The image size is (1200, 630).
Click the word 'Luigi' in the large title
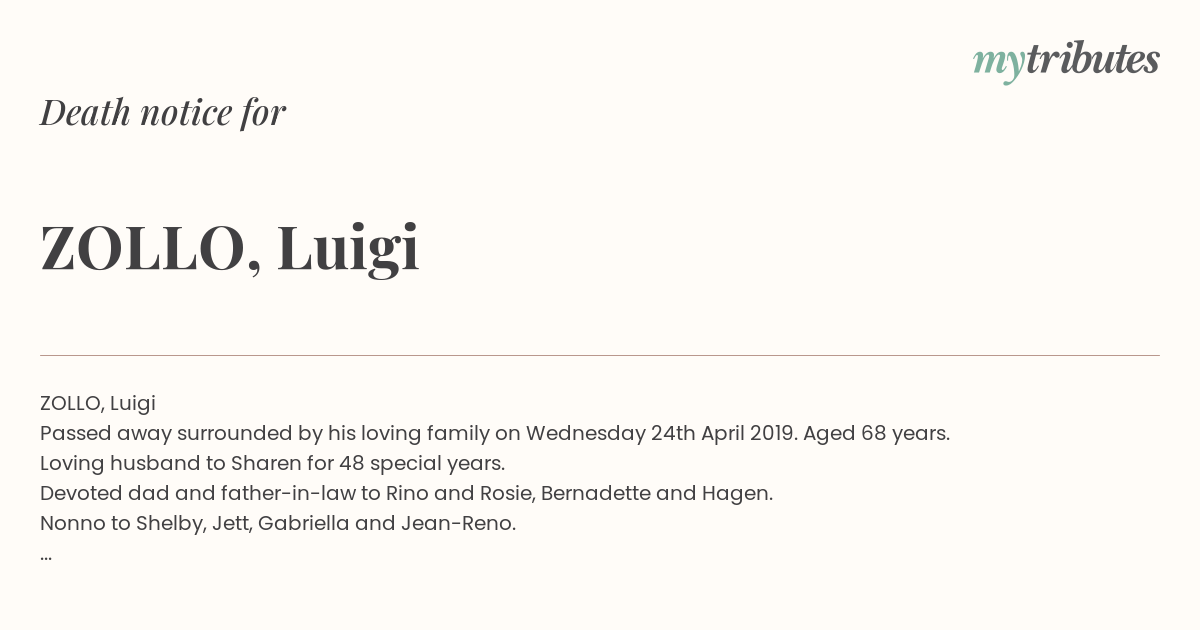tap(348, 250)
